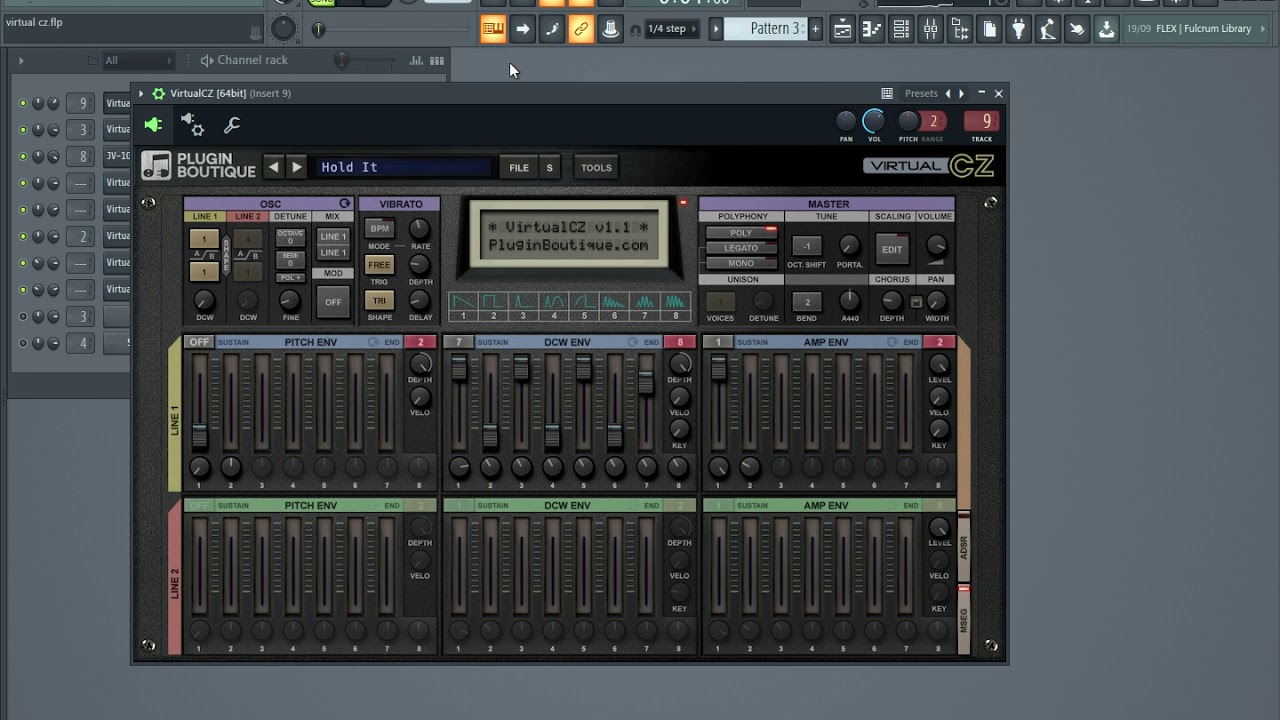
Task: Click the master VOLUME knob
Action: pyautogui.click(x=936, y=246)
